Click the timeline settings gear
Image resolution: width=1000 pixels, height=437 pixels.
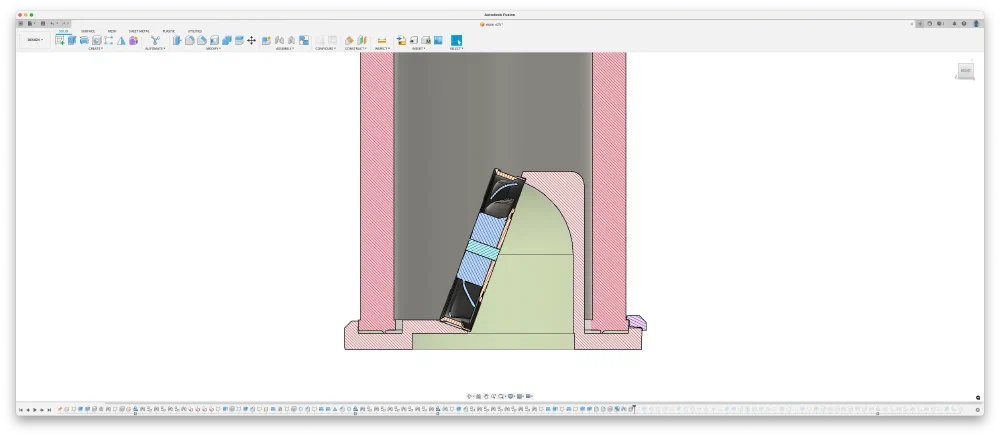978,410
